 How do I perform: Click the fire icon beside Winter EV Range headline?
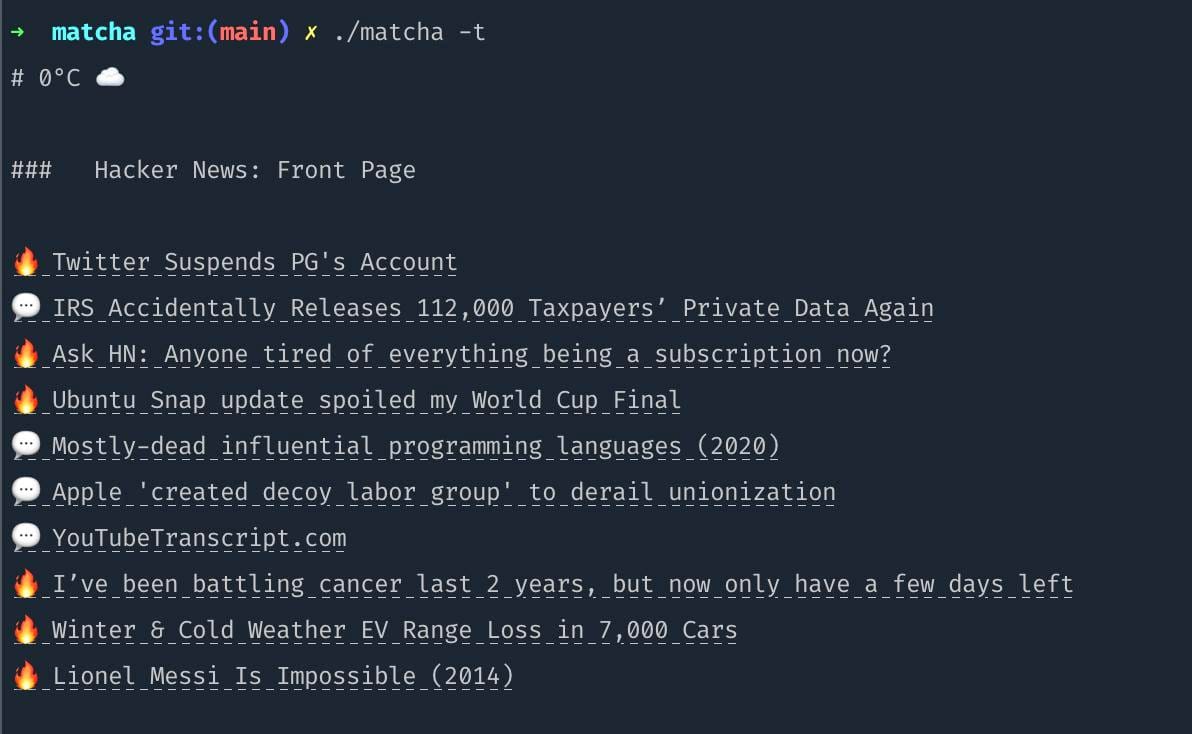point(26,631)
